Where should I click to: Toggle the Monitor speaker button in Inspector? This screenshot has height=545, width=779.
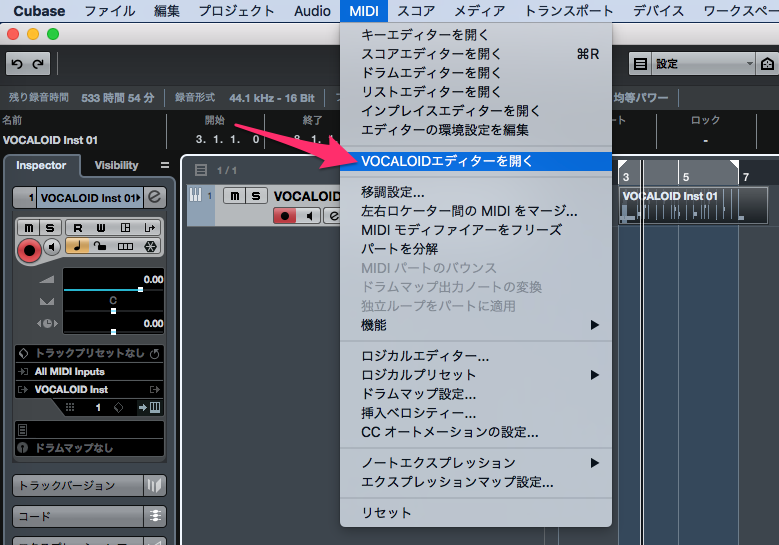pyautogui.click(x=52, y=246)
